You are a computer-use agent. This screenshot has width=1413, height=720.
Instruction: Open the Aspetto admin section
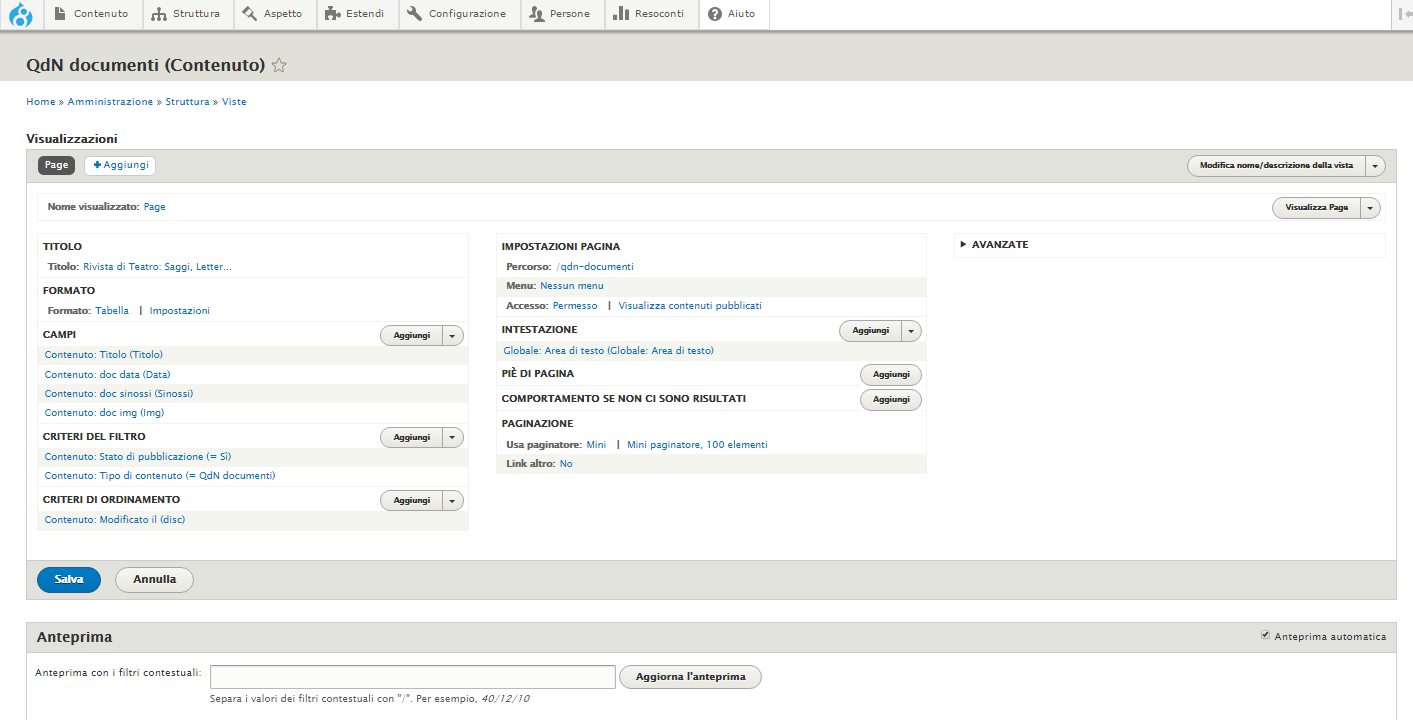coord(273,14)
